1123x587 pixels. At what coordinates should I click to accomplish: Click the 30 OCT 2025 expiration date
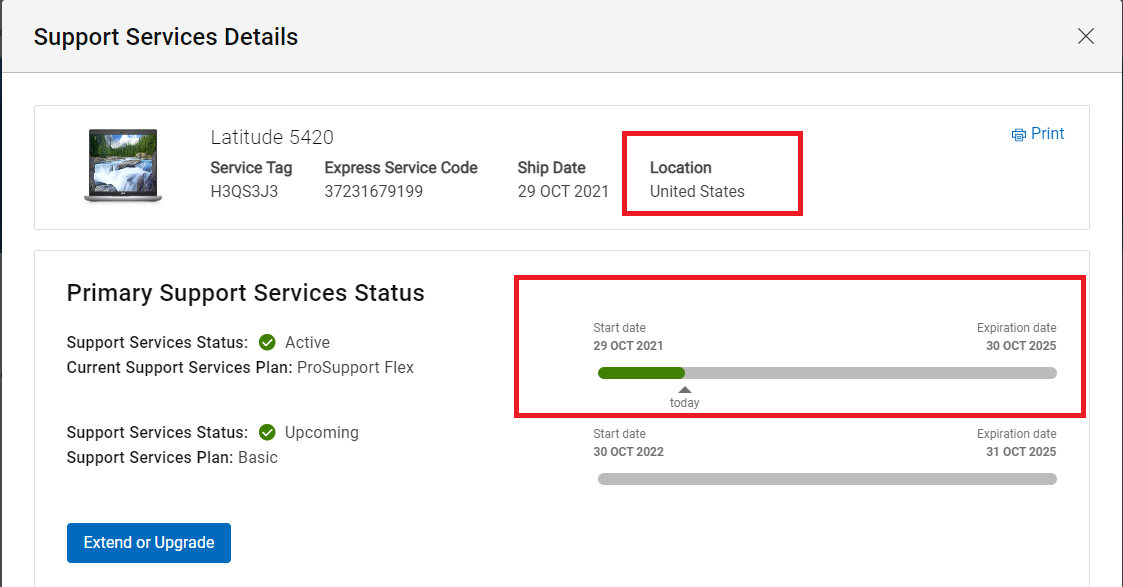coord(1020,346)
